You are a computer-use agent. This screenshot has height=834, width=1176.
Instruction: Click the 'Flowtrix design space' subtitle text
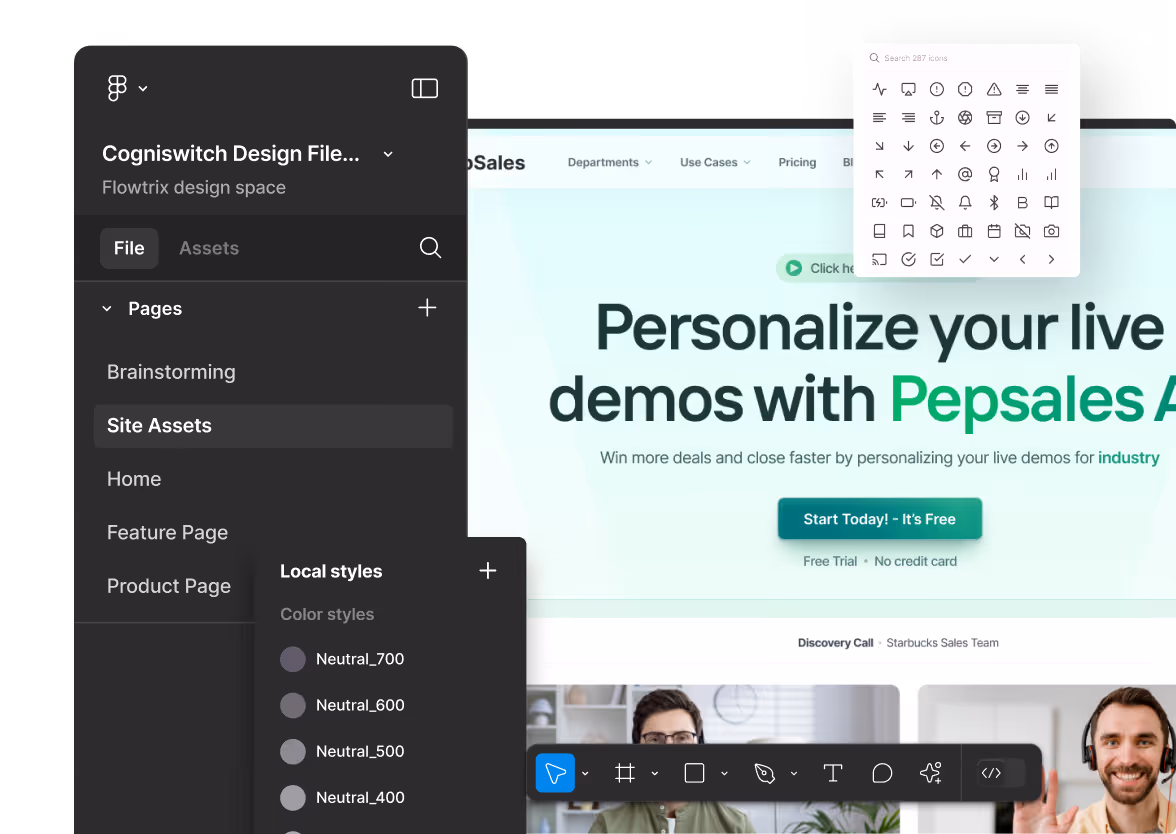(194, 188)
